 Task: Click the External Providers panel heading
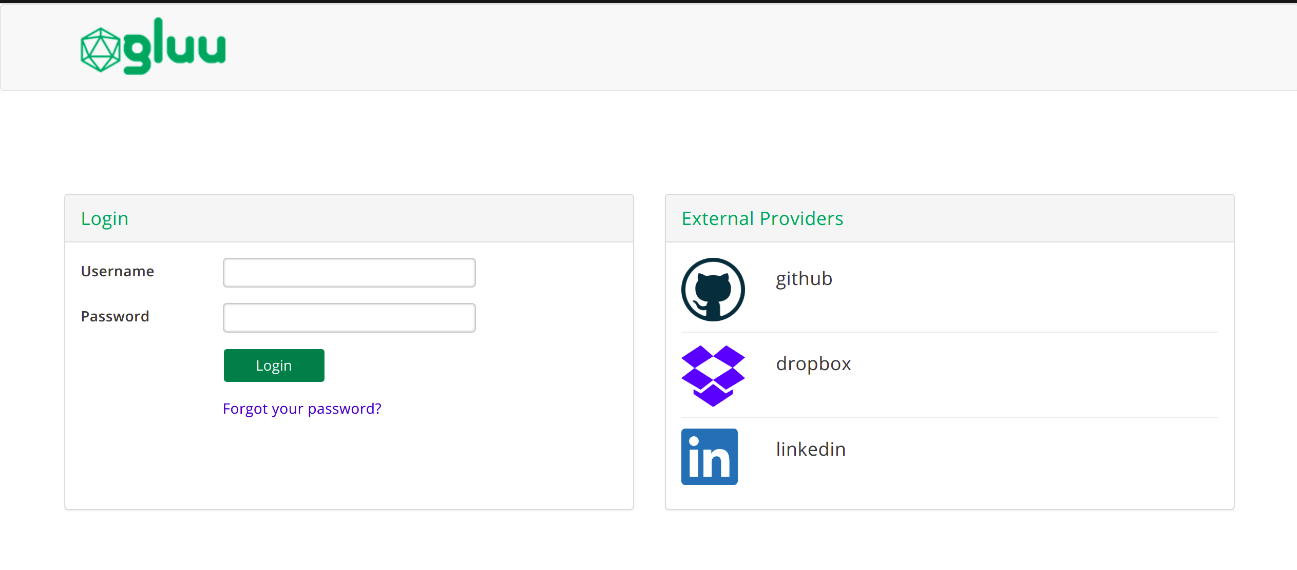click(x=762, y=219)
